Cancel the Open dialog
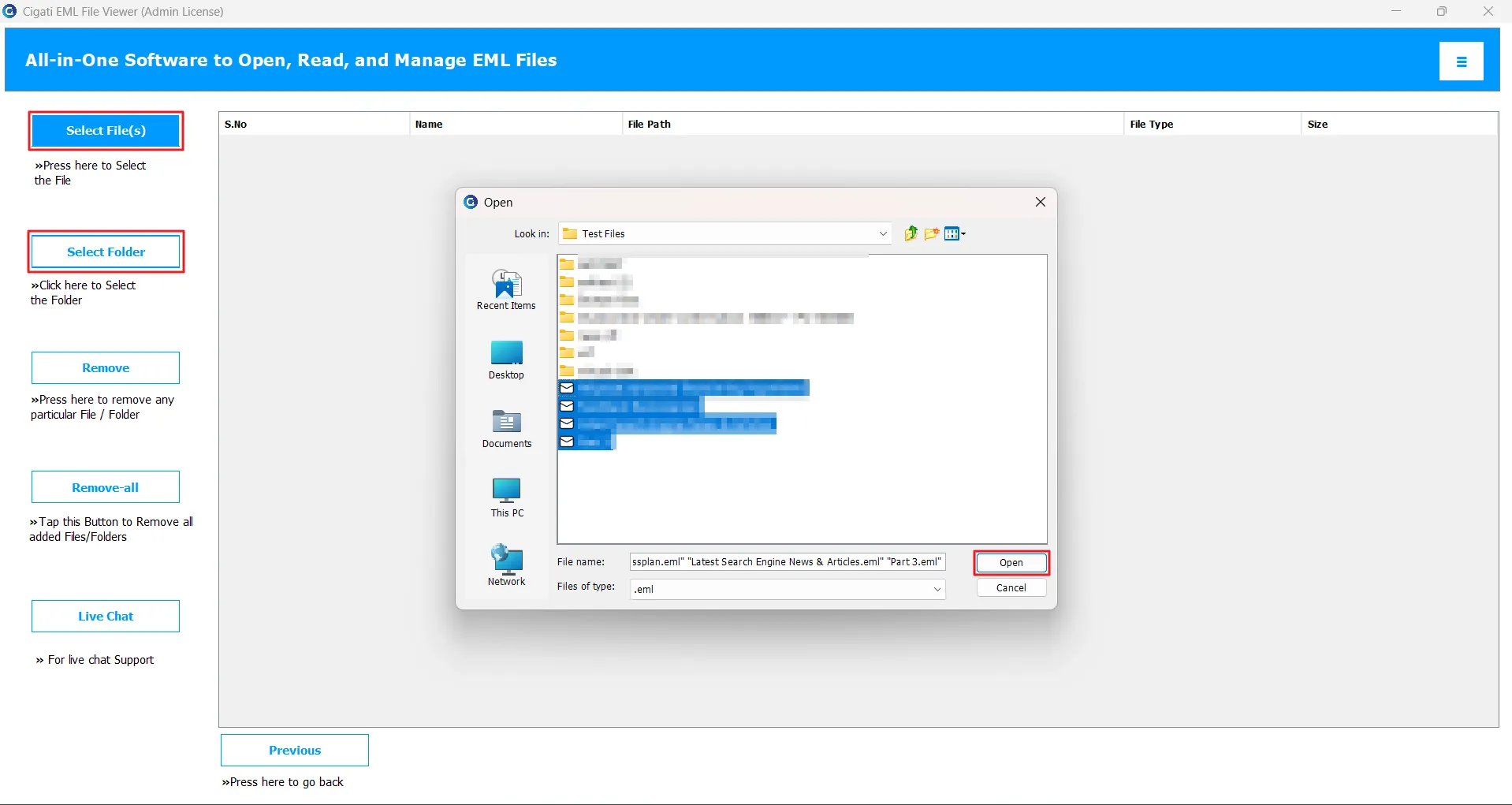The height and width of the screenshot is (805, 1512). tap(1011, 588)
